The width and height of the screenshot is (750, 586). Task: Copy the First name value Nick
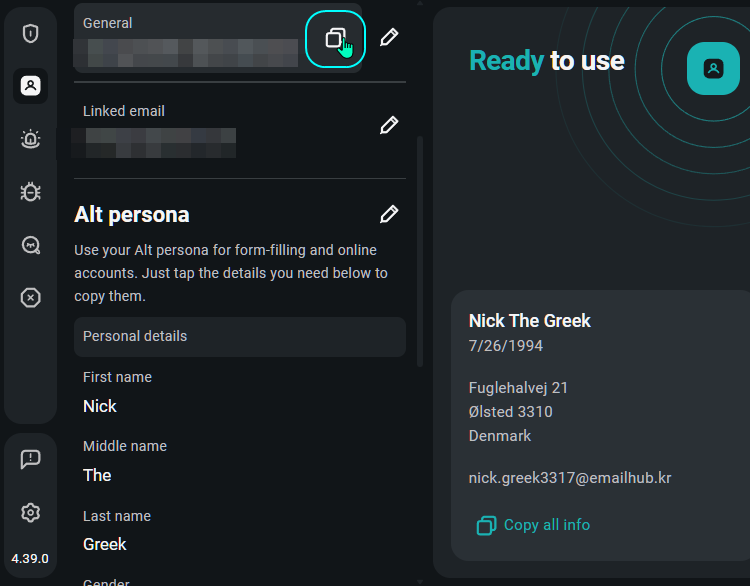(x=100, y=406)
